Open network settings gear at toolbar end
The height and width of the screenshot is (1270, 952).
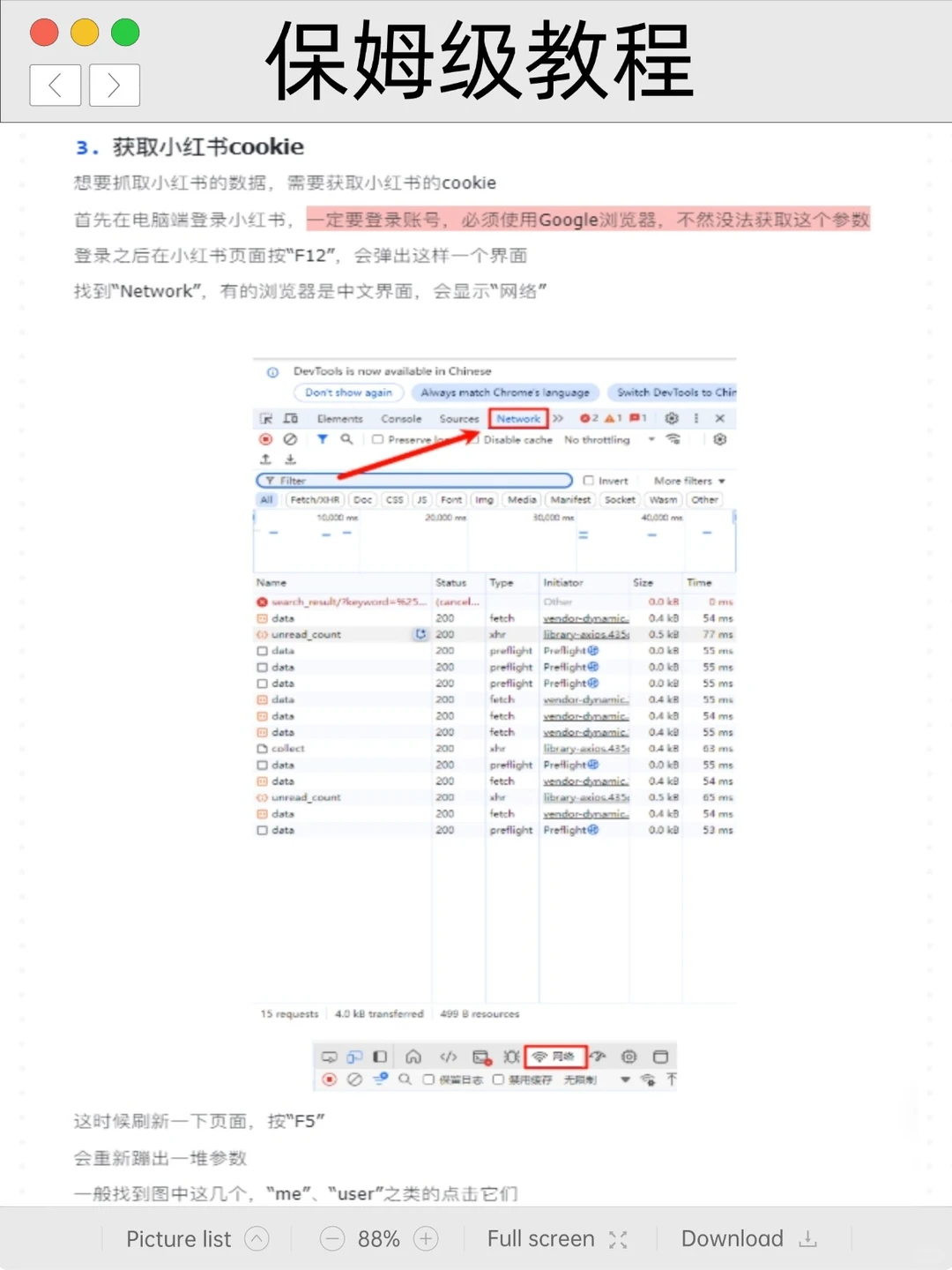click(x=720, y=439)
